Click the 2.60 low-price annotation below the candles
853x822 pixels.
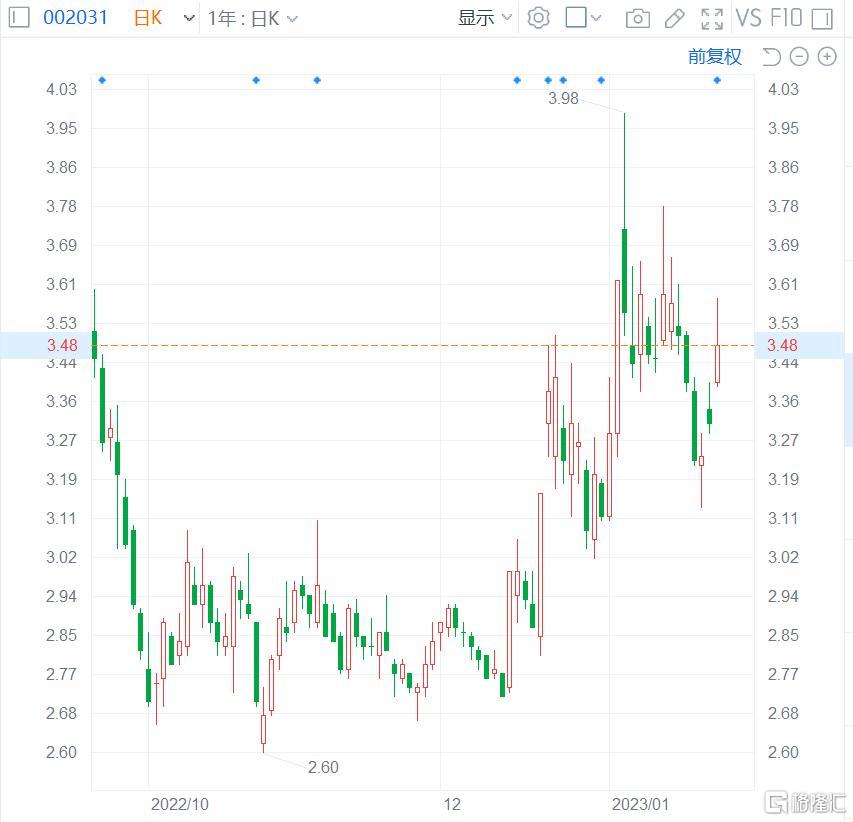[323, 767]
